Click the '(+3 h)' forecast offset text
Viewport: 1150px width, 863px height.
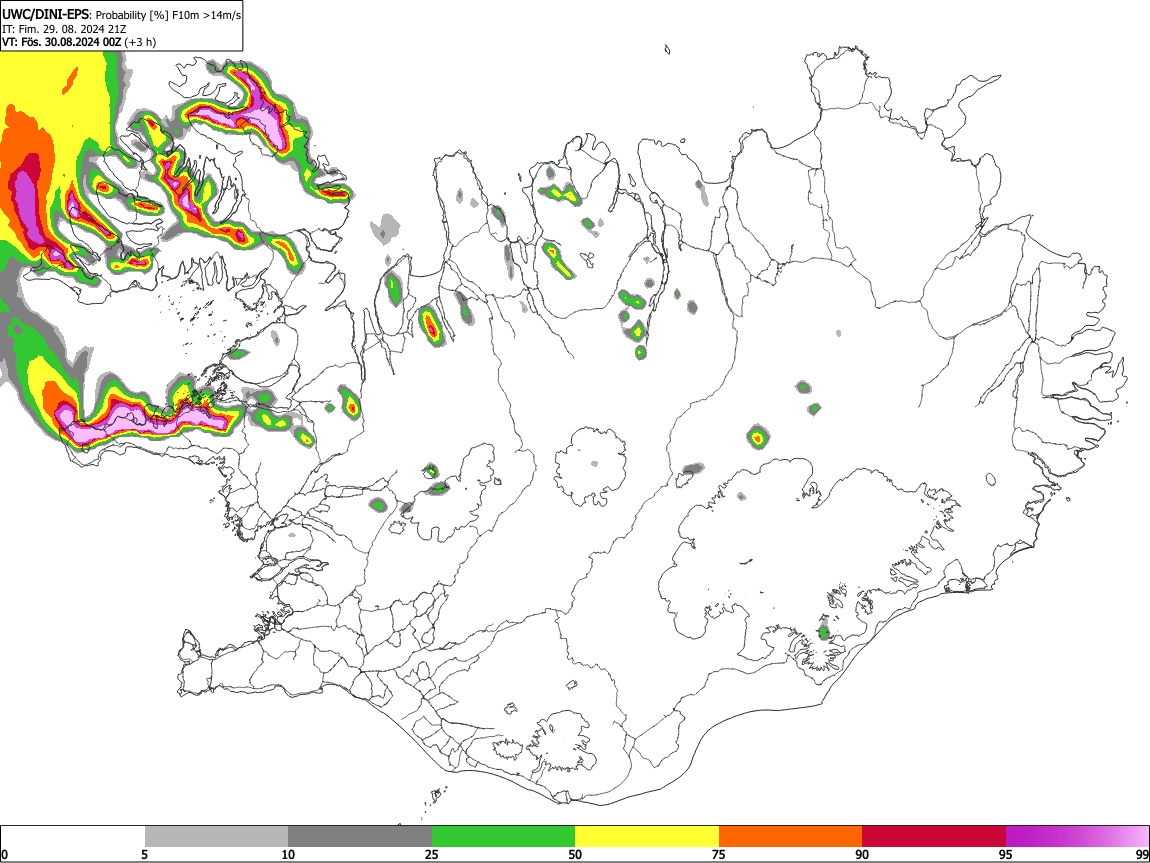click(140, 43)
